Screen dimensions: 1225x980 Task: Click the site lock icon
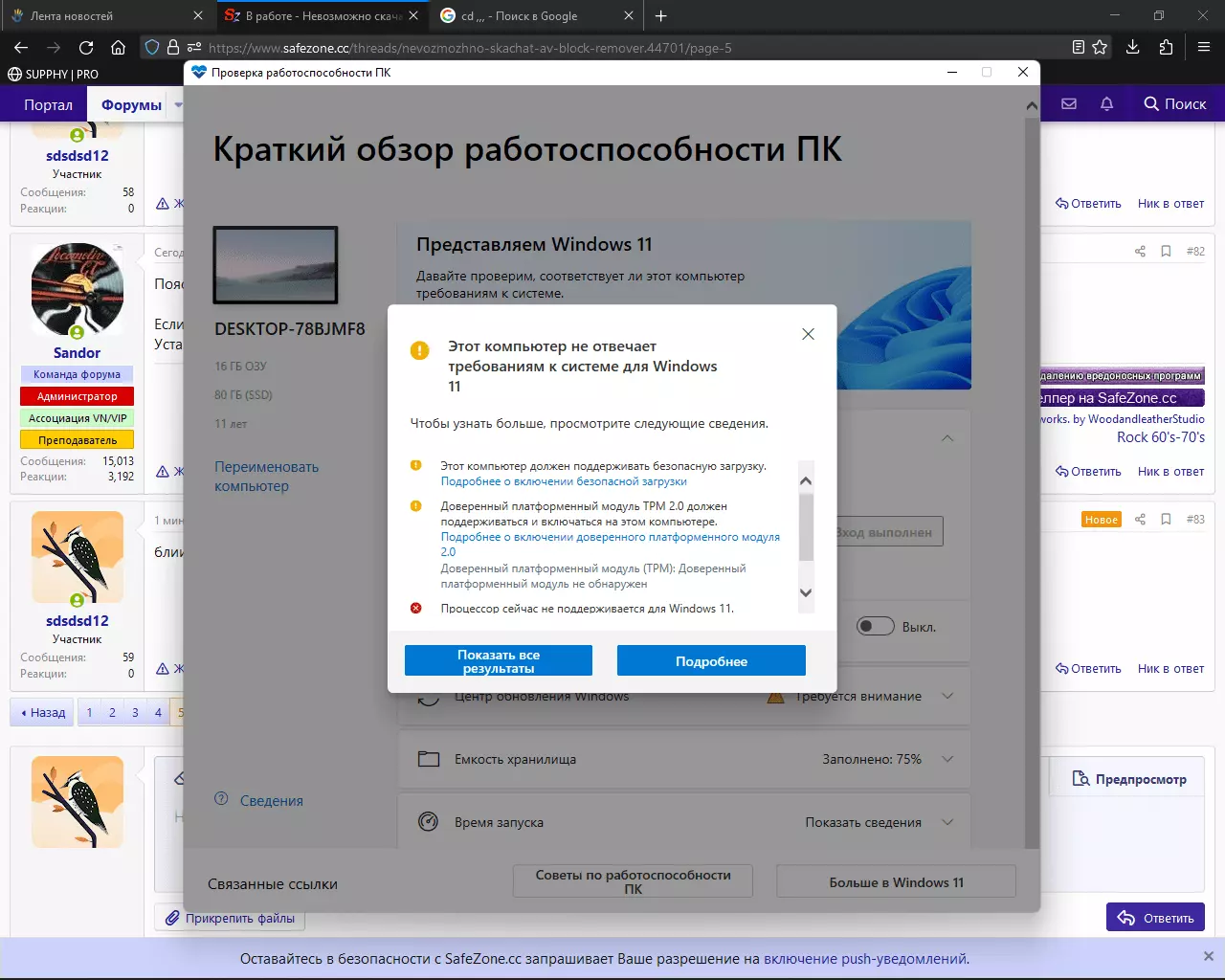[x=173, y=47]
